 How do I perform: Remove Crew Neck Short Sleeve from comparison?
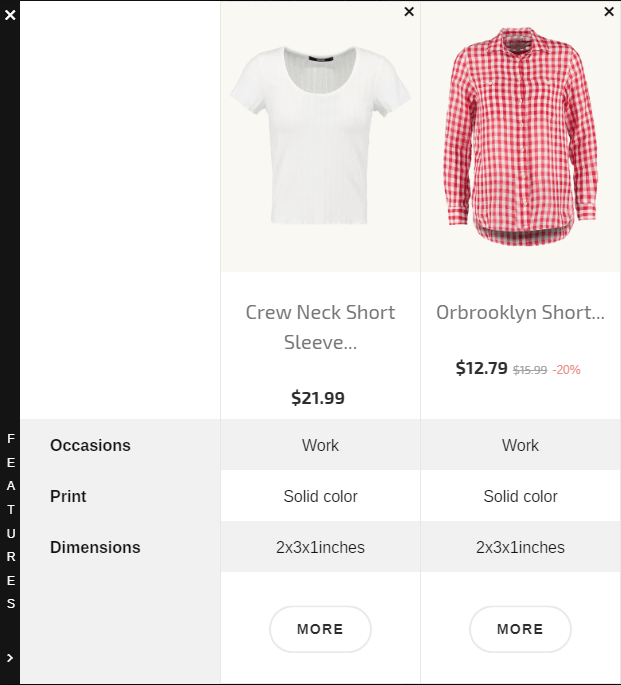tap(409, 12)
